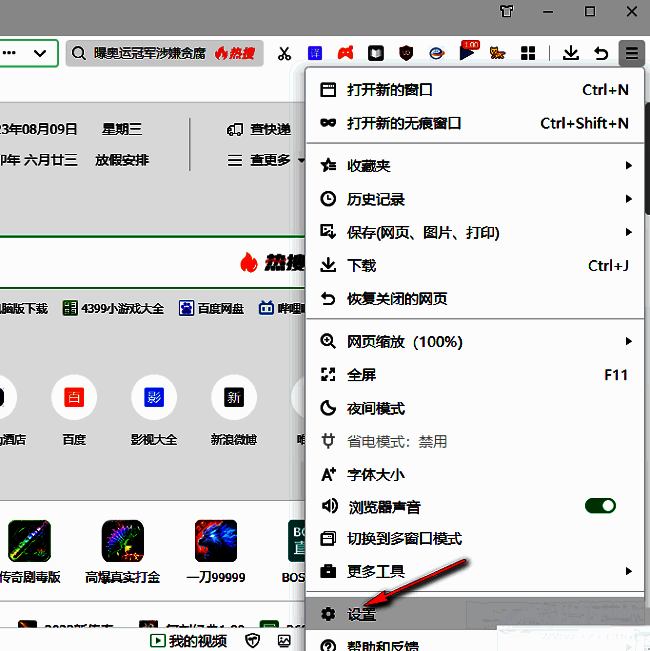This screenshot has width=650, height=651.
Task: Open the four-square extensions grid icon
Action: tap(528, 53)
